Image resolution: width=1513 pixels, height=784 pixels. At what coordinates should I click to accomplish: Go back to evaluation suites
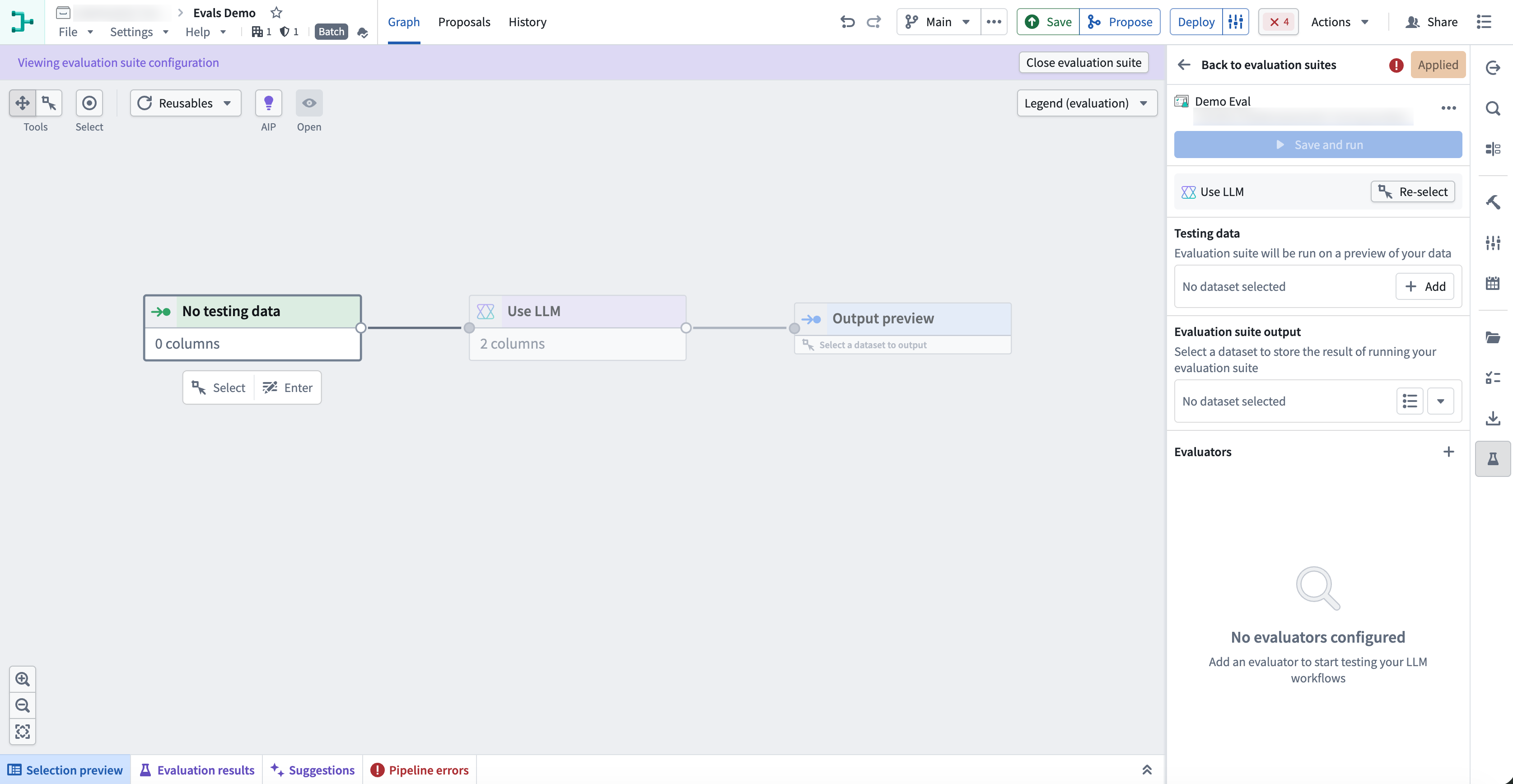coord(1257,65)
